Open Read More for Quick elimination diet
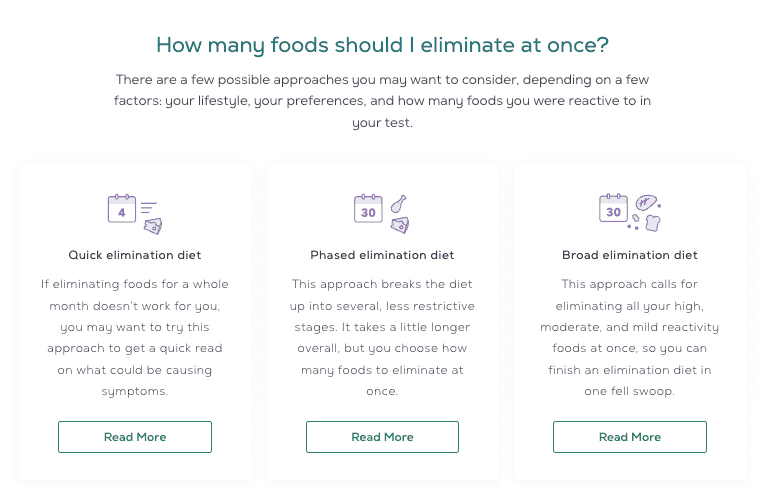Image resolution: width=761 pixels, height=498 pixels. coord(135,437)
